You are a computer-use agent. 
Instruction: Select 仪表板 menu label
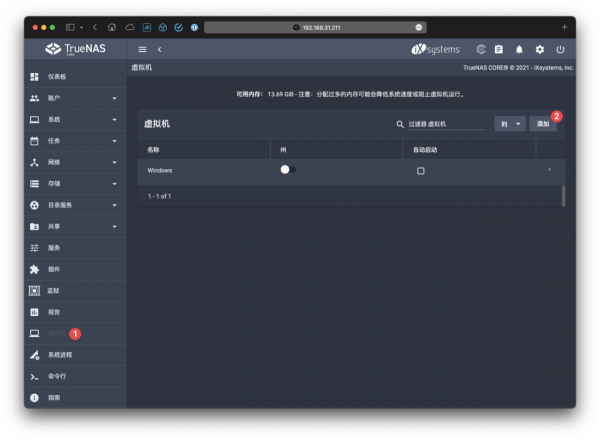tap(57, 77)
